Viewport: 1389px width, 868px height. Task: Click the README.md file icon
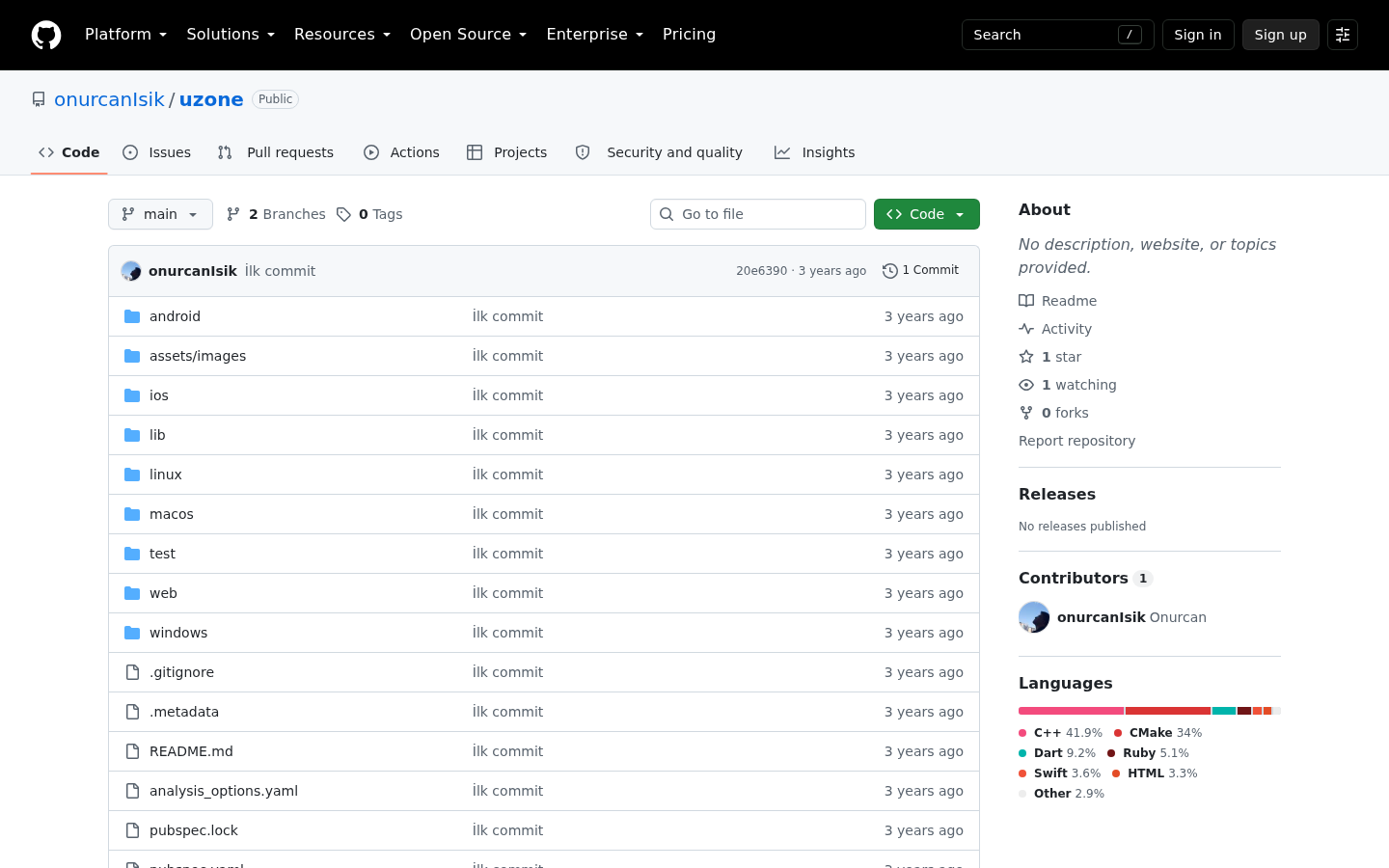[132, 751]
